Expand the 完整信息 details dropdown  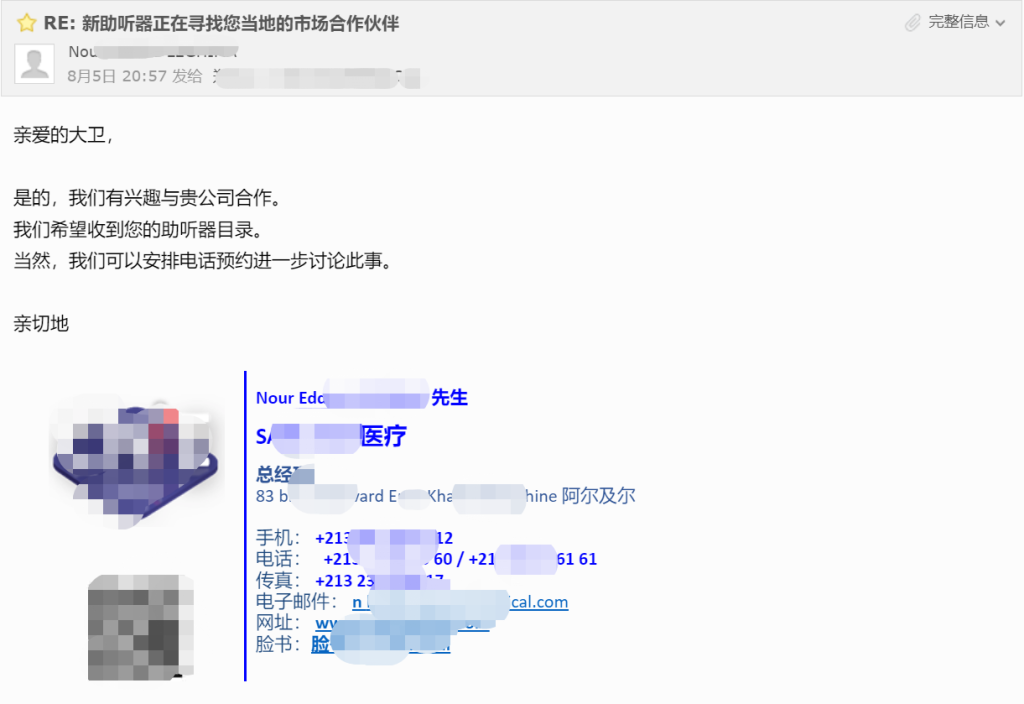(x=967, y=22)
